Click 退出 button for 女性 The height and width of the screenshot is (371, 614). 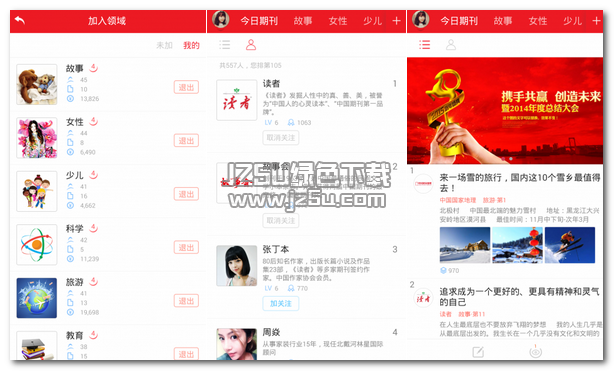pos(186,141)
